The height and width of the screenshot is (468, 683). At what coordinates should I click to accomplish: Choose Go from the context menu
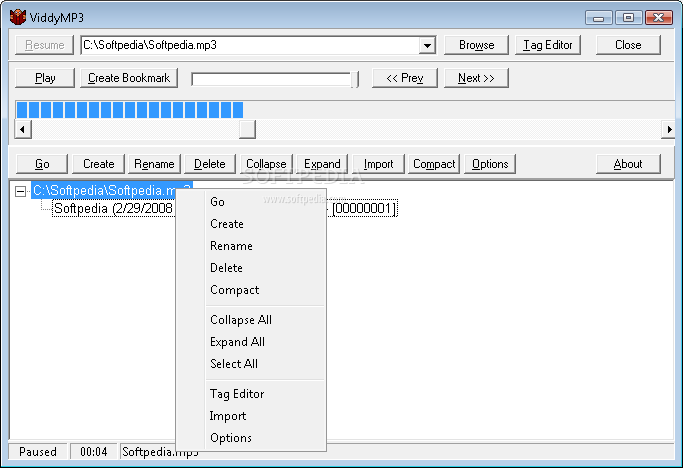pos(266,202)
